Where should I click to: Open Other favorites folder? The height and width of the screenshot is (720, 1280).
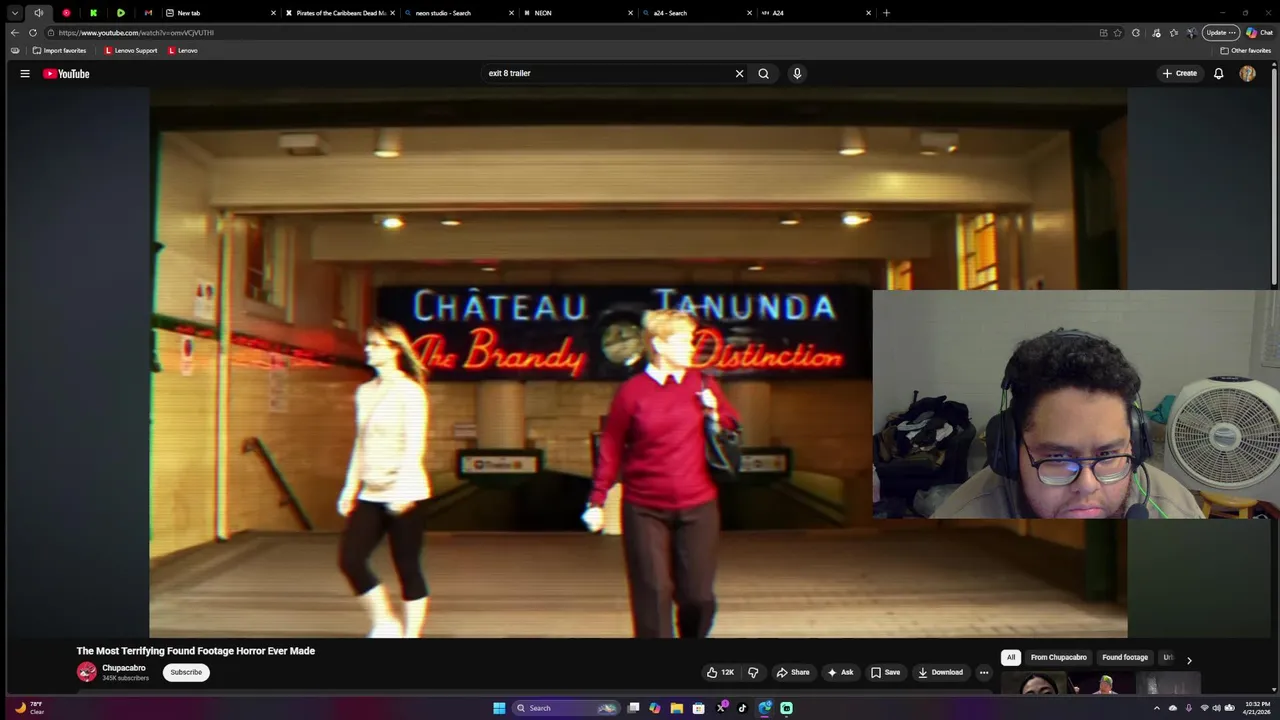tap(1246, 50)
